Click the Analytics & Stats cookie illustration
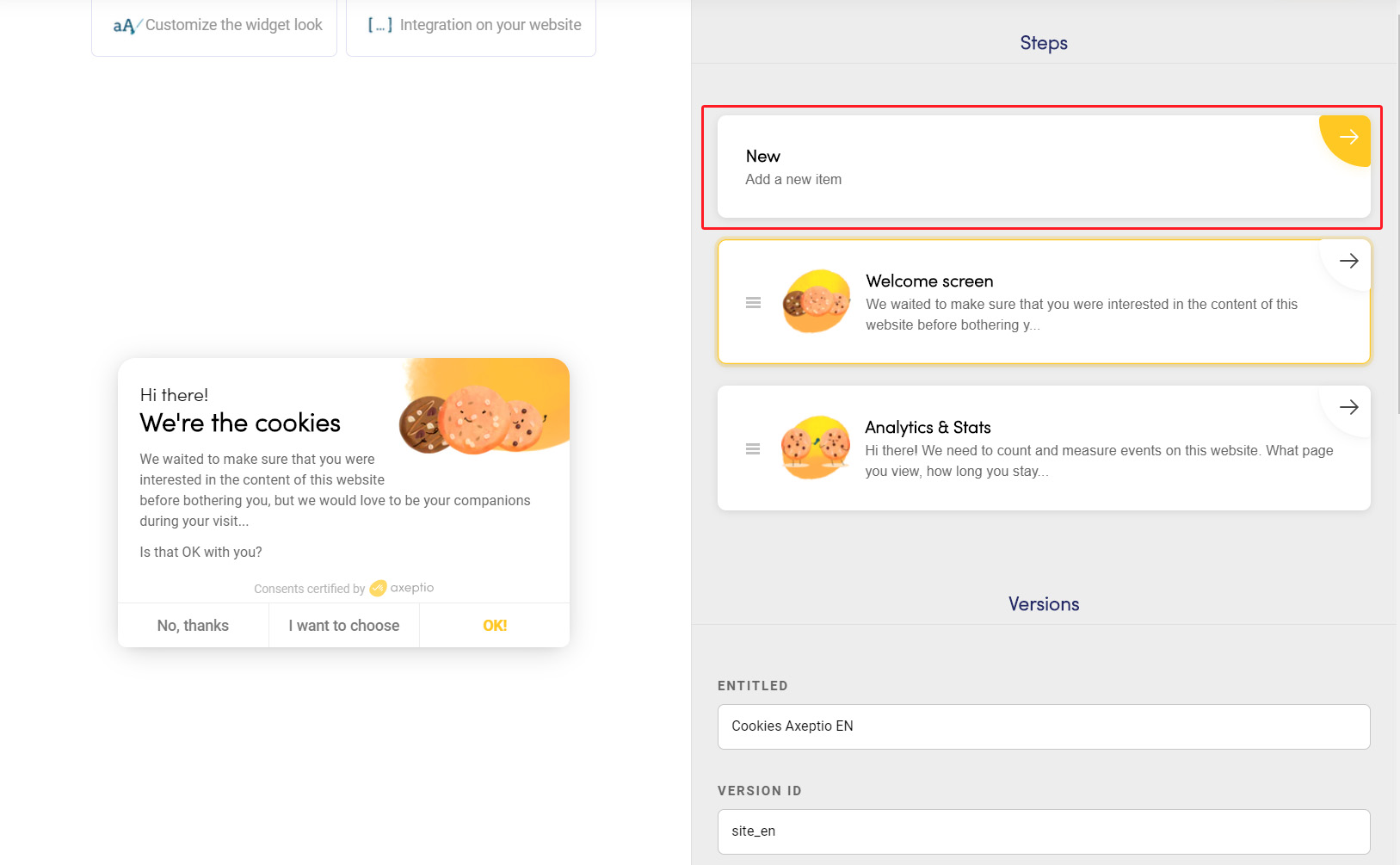Image resolution: width=1400 pixels, height=865 pixels. [x=815, y=448]
